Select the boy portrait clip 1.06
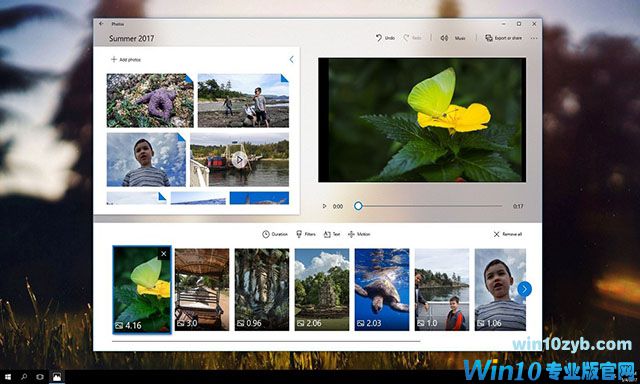 (500, 289)
